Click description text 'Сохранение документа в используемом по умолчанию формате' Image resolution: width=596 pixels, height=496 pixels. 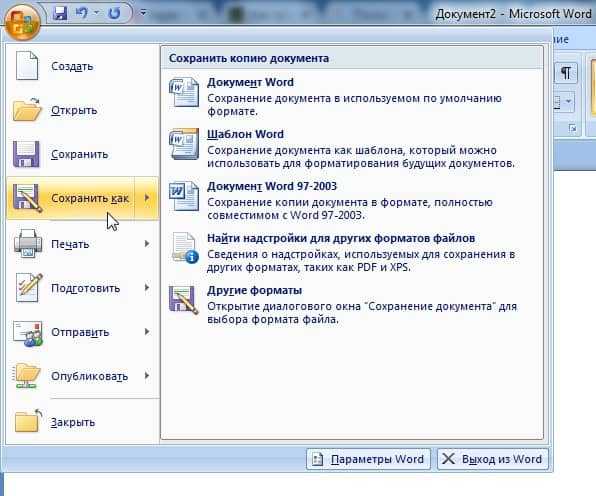[354, 105]
